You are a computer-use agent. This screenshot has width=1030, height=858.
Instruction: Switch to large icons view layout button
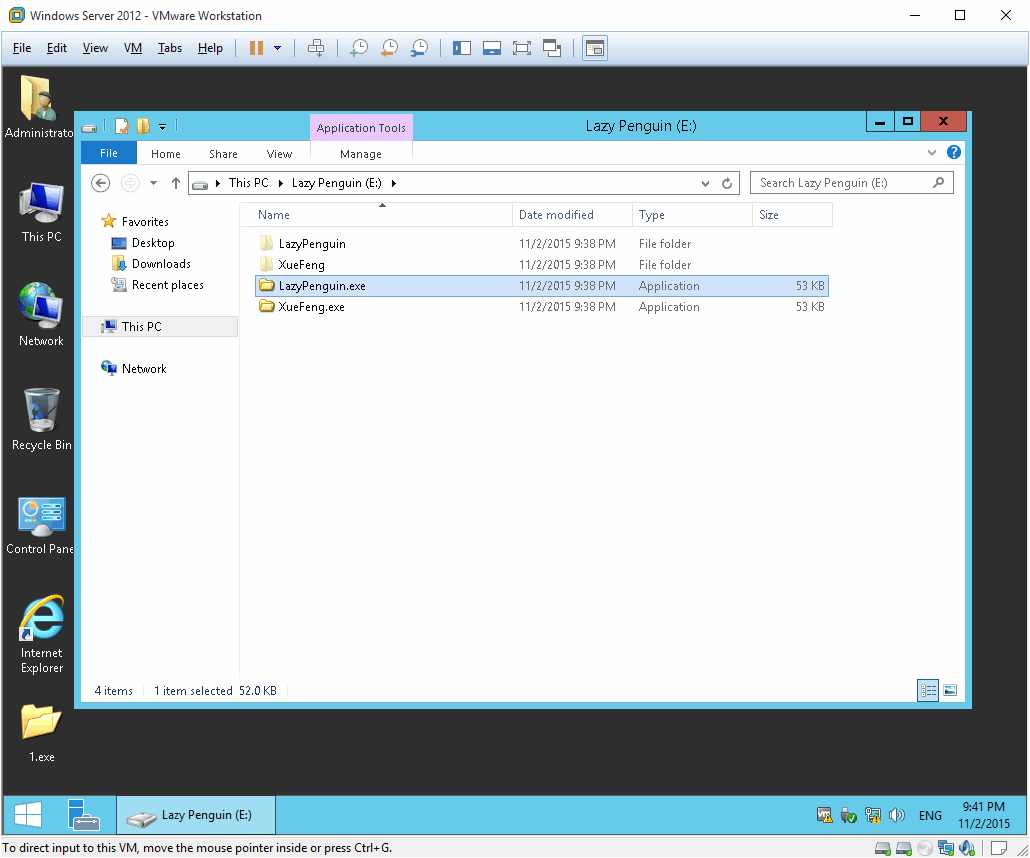point(950,690)
